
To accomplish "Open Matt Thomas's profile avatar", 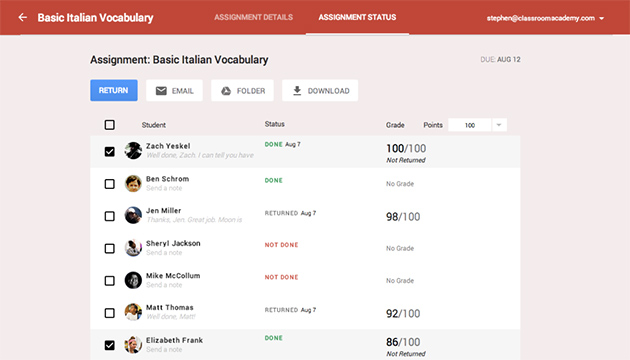I will pyautogui.click(x=133, y=312).
